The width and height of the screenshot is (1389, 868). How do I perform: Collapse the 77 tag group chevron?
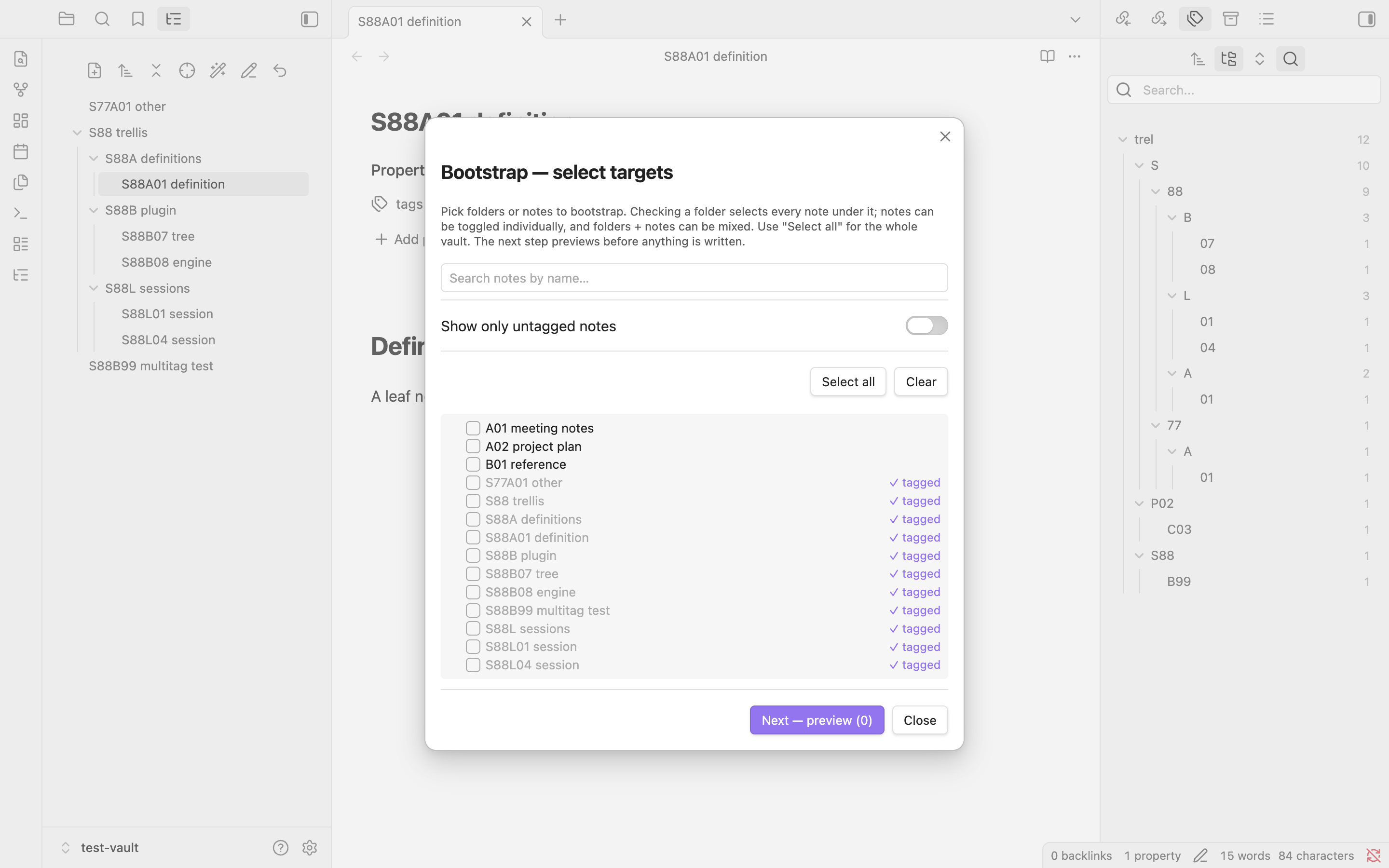tap(1156, 425)
